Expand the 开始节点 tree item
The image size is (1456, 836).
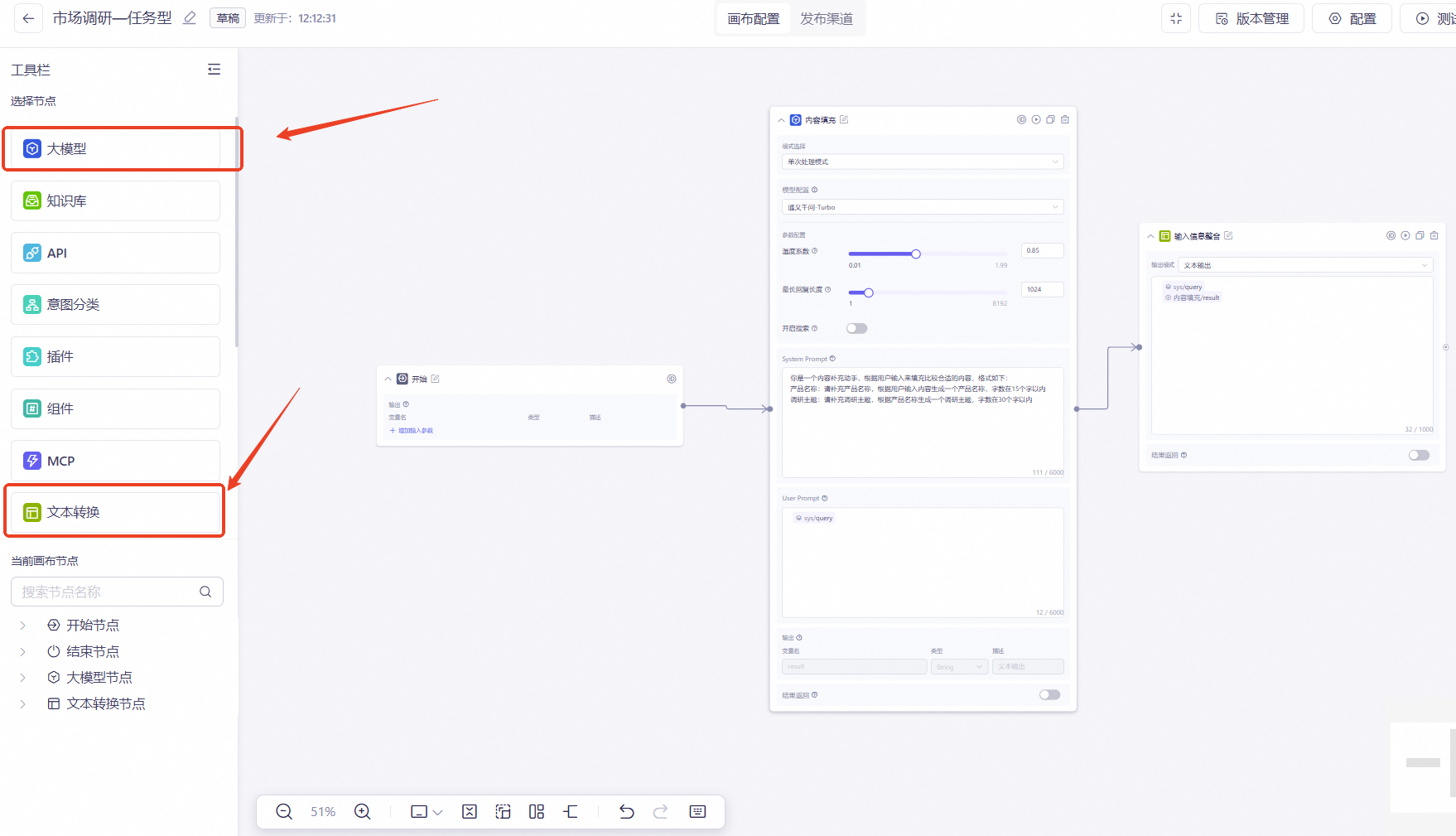pos(23,626)
